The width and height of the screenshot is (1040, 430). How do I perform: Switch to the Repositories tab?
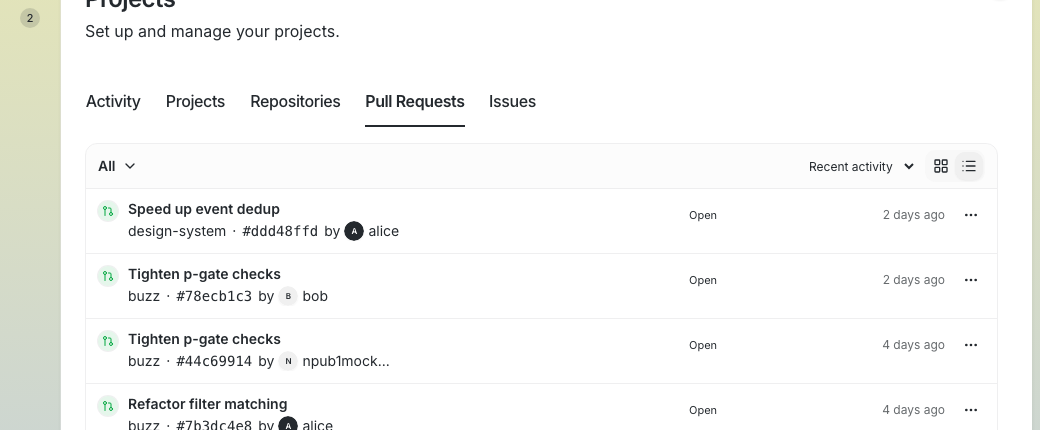click(x=295, y=102)
